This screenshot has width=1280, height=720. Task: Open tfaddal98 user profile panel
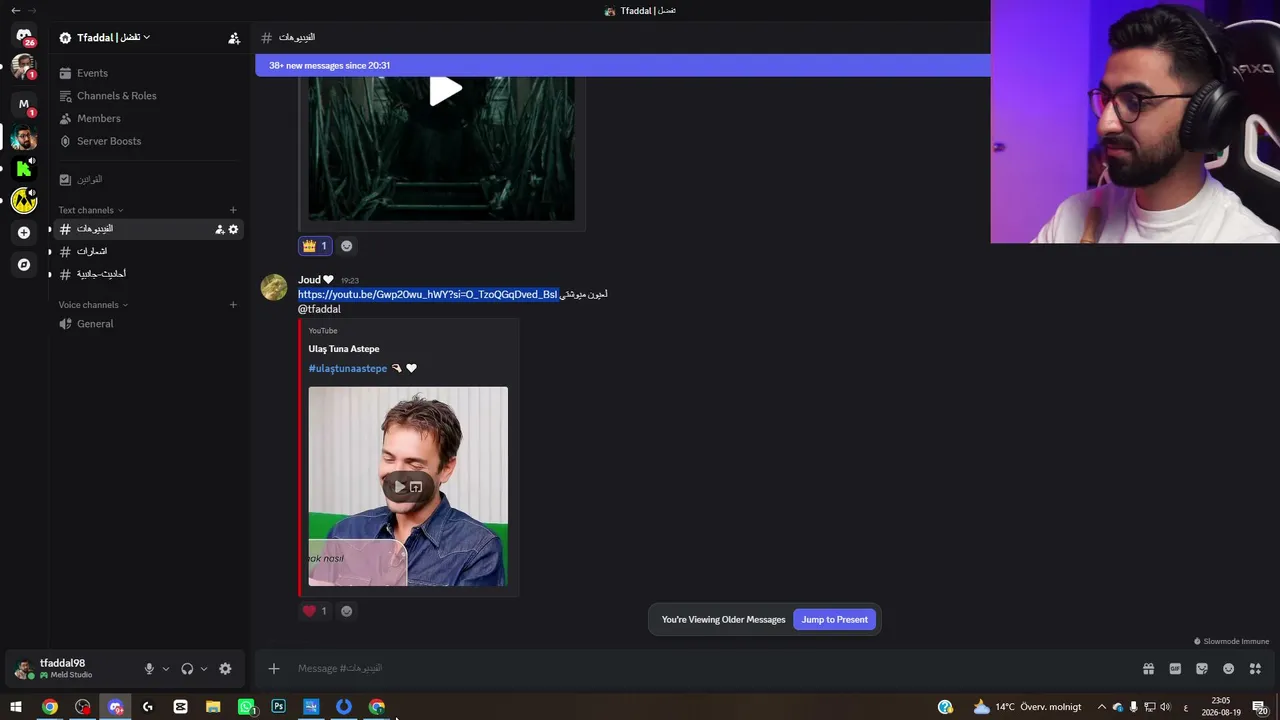tap(70, 669)
